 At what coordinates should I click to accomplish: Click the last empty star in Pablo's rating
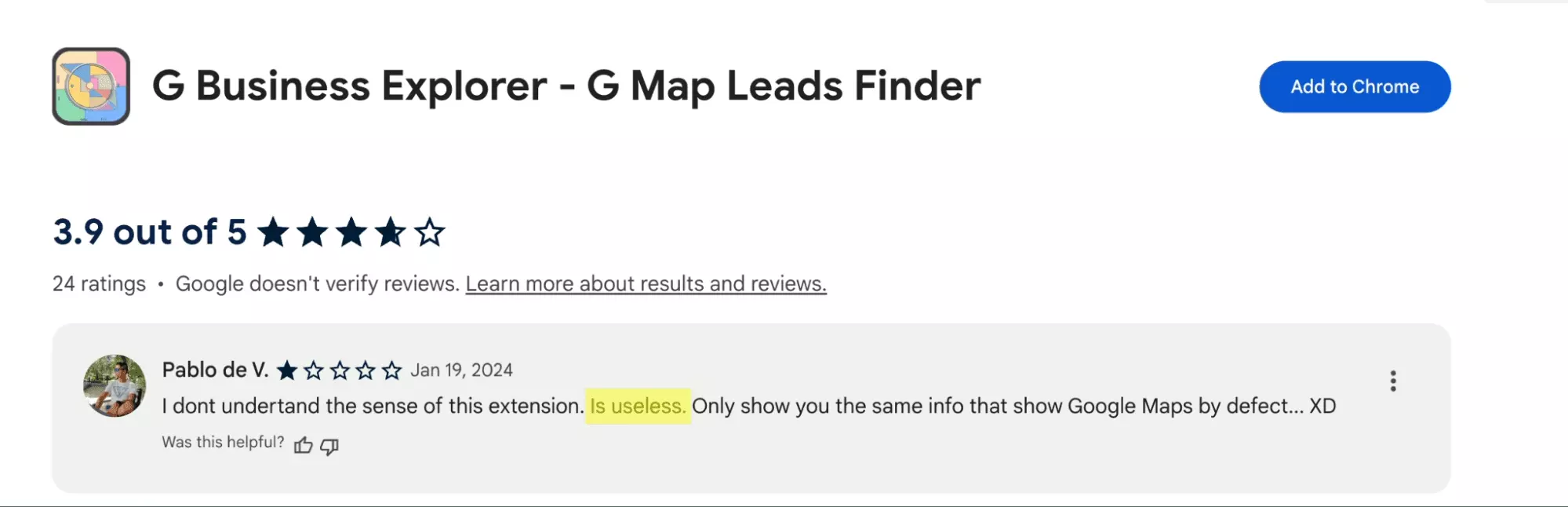(x=391, y=370)
